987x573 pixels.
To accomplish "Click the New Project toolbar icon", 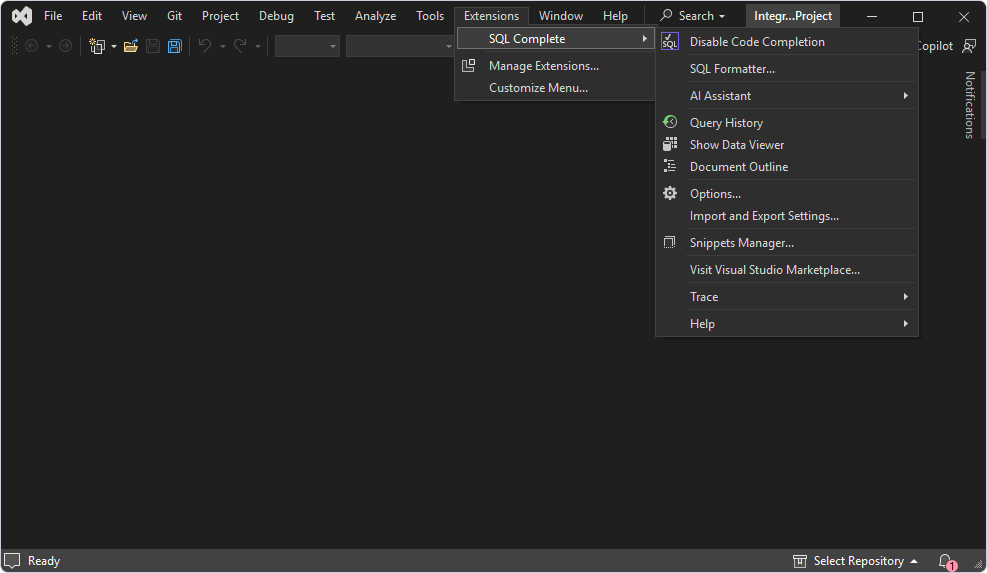I will (x=97, y=46).
